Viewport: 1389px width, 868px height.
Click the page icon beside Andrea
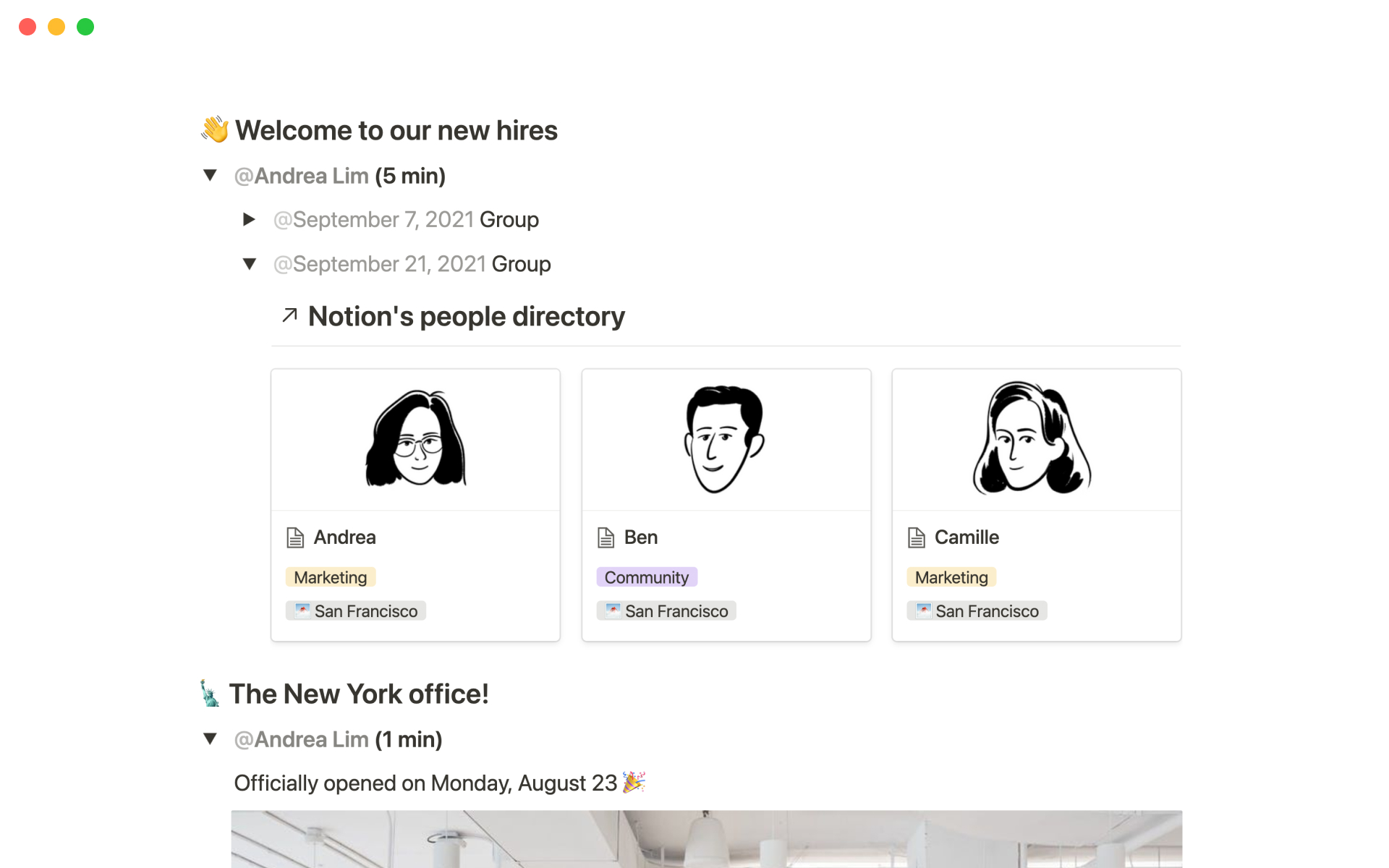295,537
